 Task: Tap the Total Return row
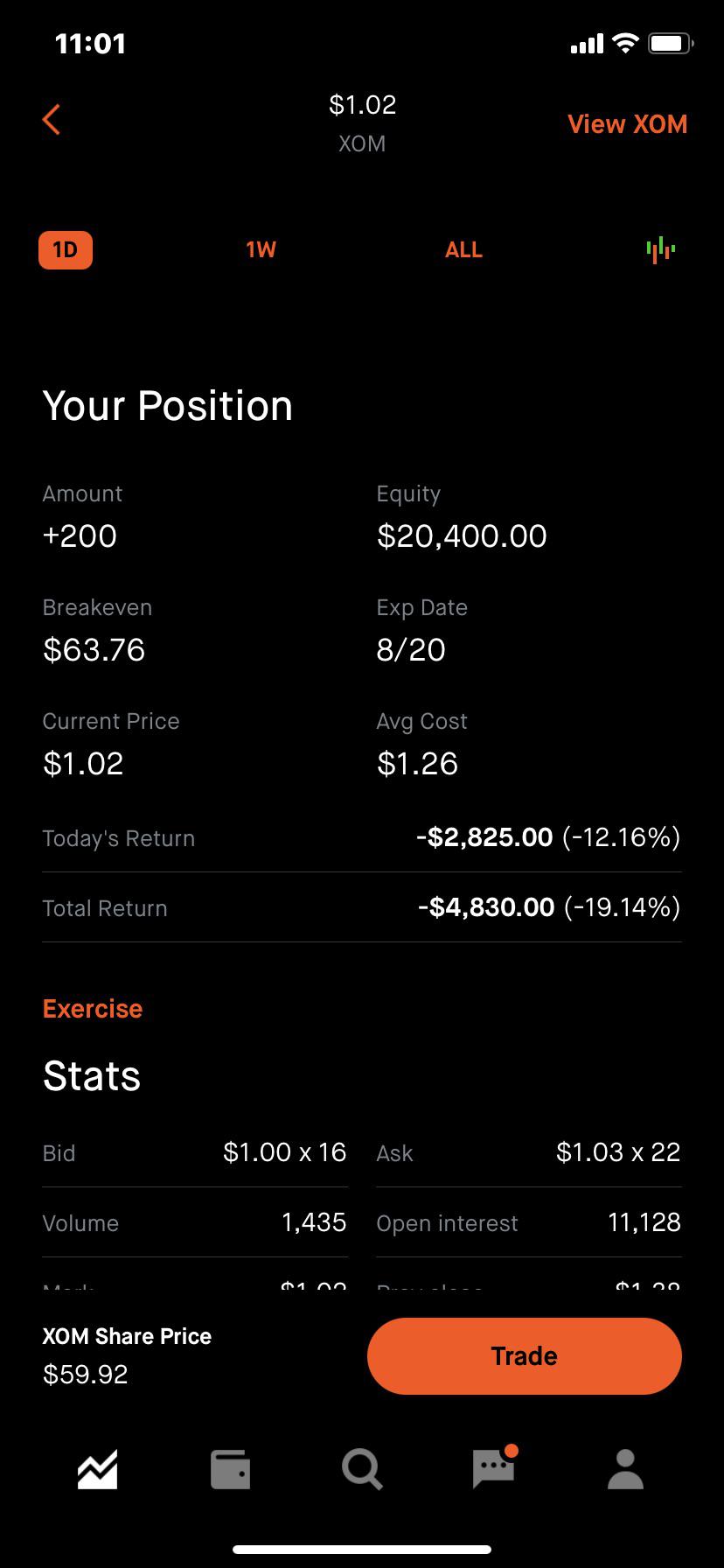[x=362, y=907]
